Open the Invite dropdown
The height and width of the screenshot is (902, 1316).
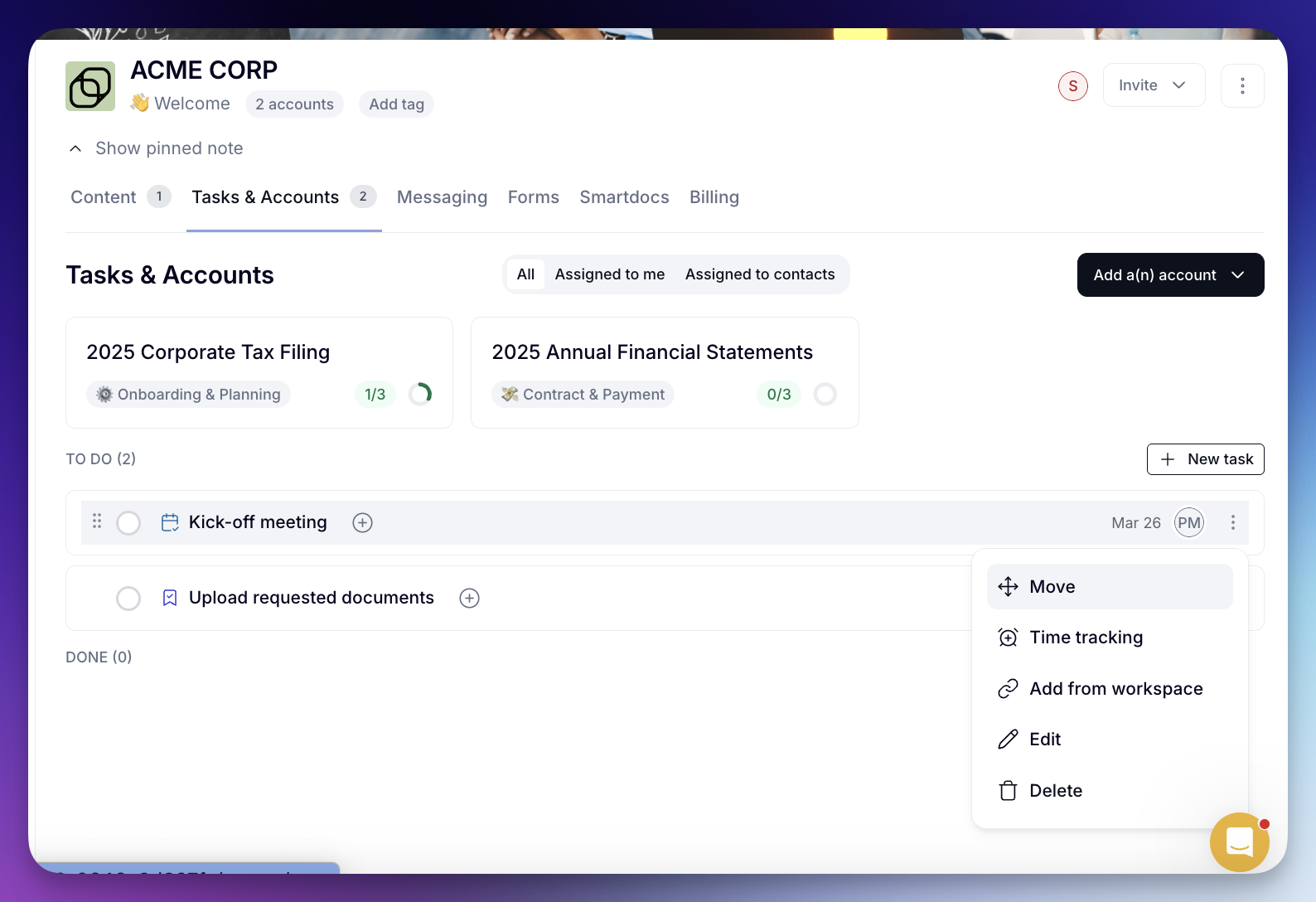pos(1153,85)
